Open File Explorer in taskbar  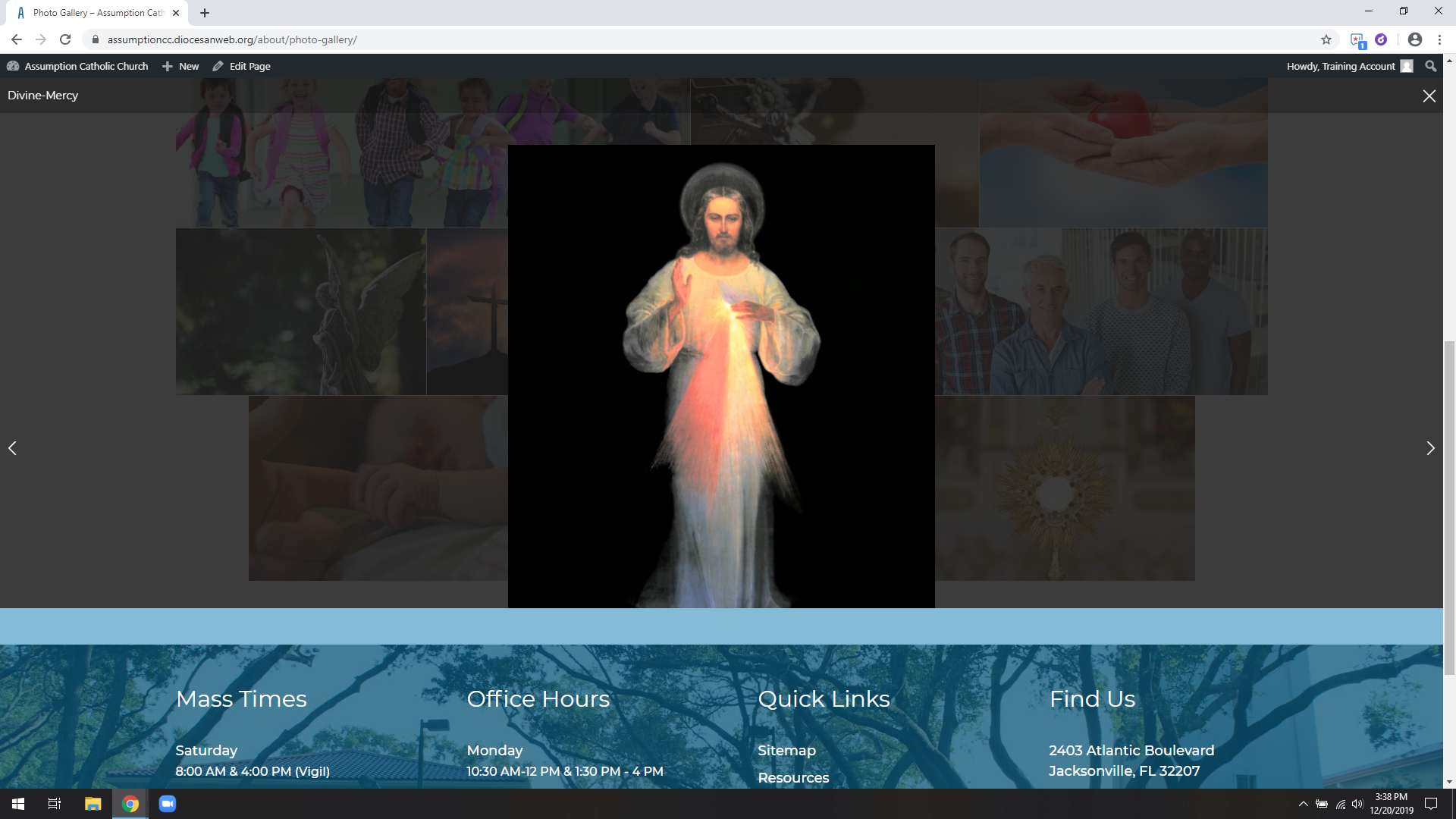(x=93, y=804)
